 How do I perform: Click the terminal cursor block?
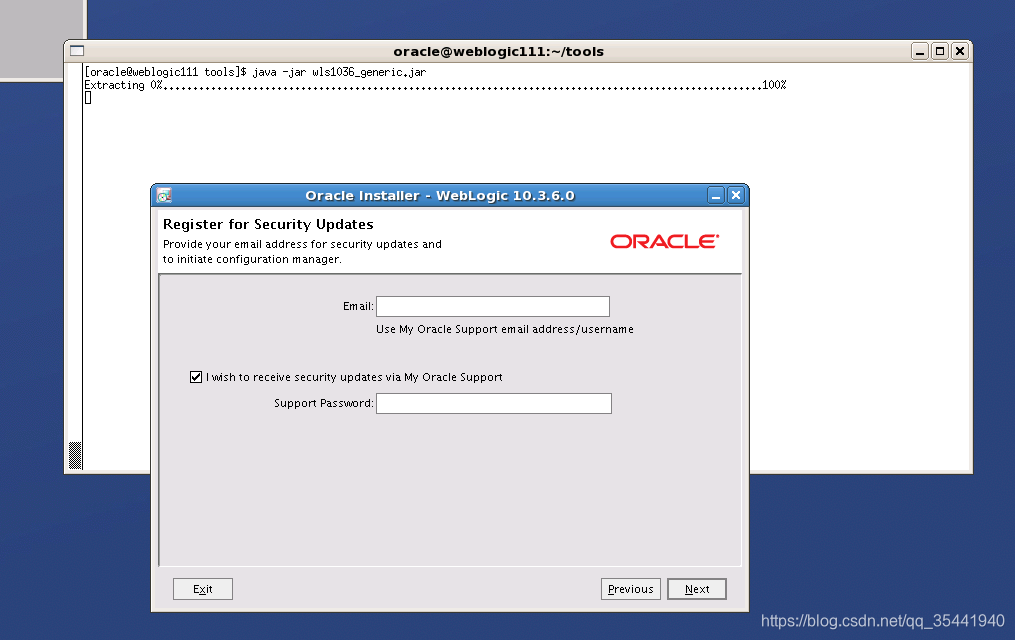coord(88,98)
